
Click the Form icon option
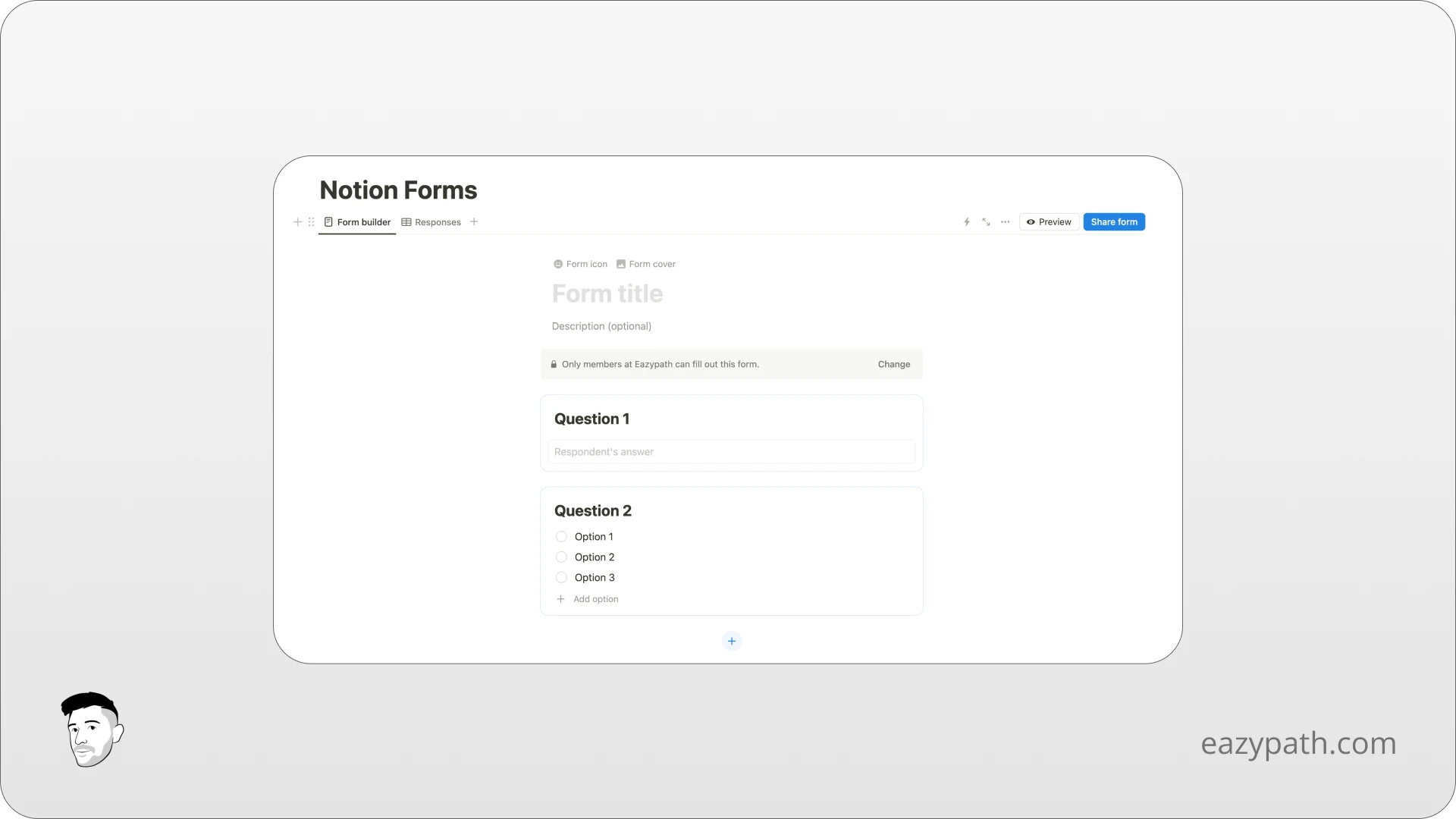point(580,263)
